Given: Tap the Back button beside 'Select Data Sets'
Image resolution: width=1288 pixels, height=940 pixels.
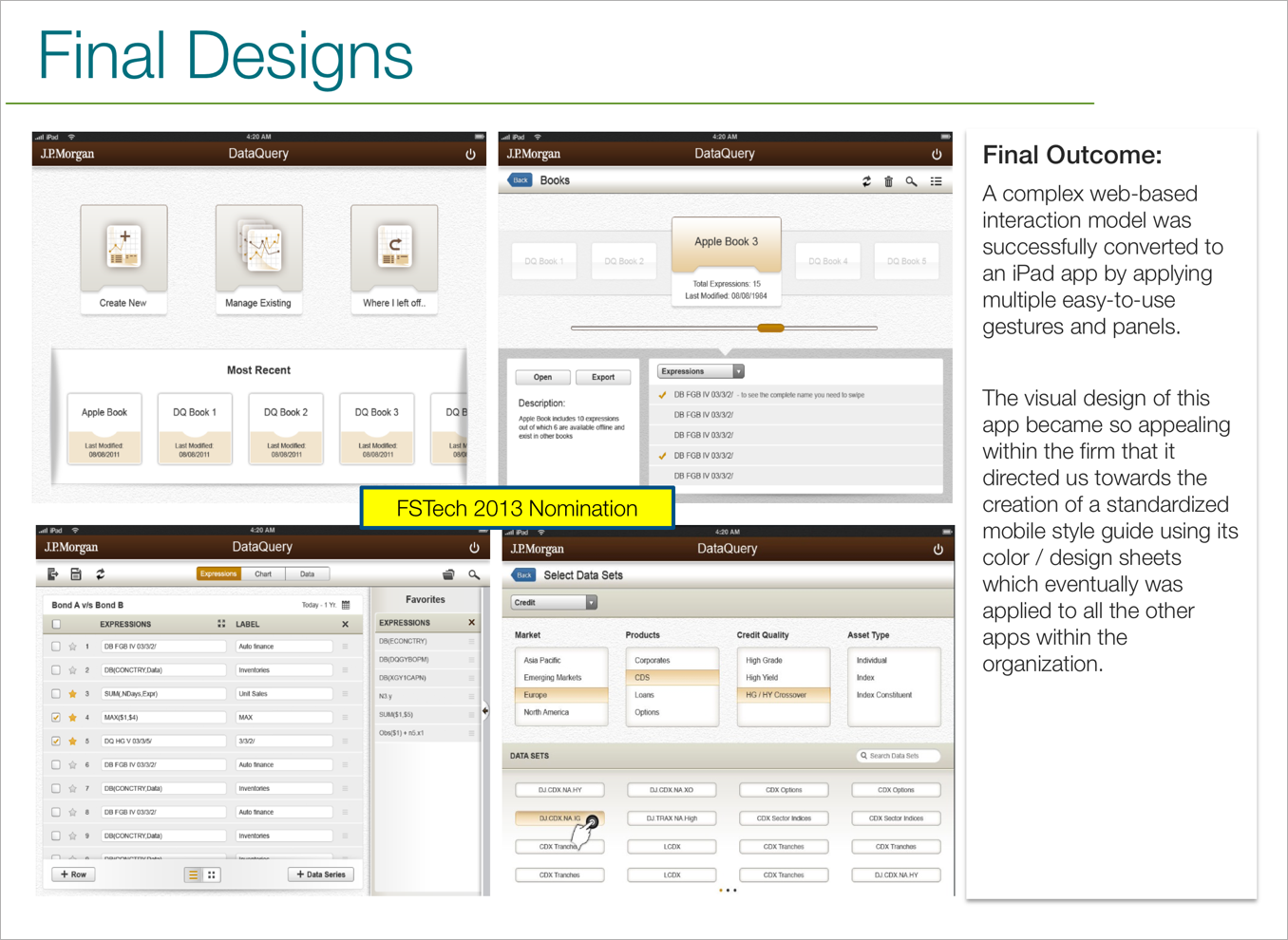Looking at the screenshot, I should coord(523,575).
